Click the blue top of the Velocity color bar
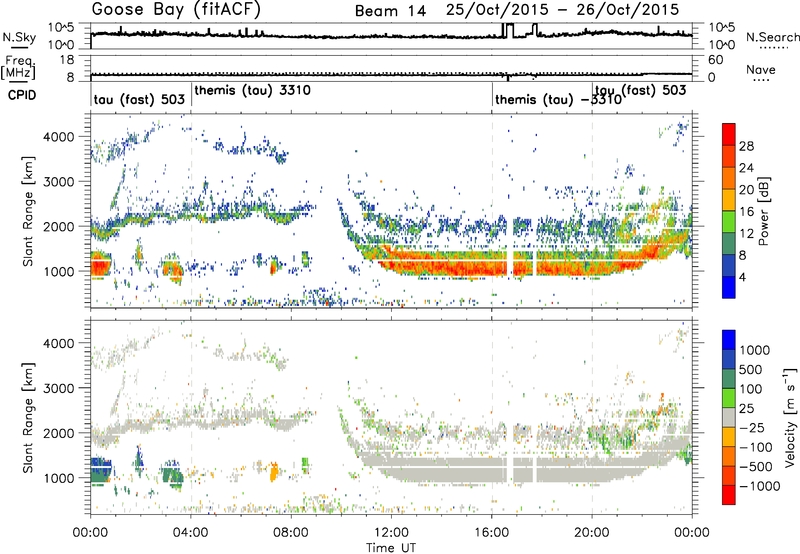Screen dimensions: 800x554 729,340
